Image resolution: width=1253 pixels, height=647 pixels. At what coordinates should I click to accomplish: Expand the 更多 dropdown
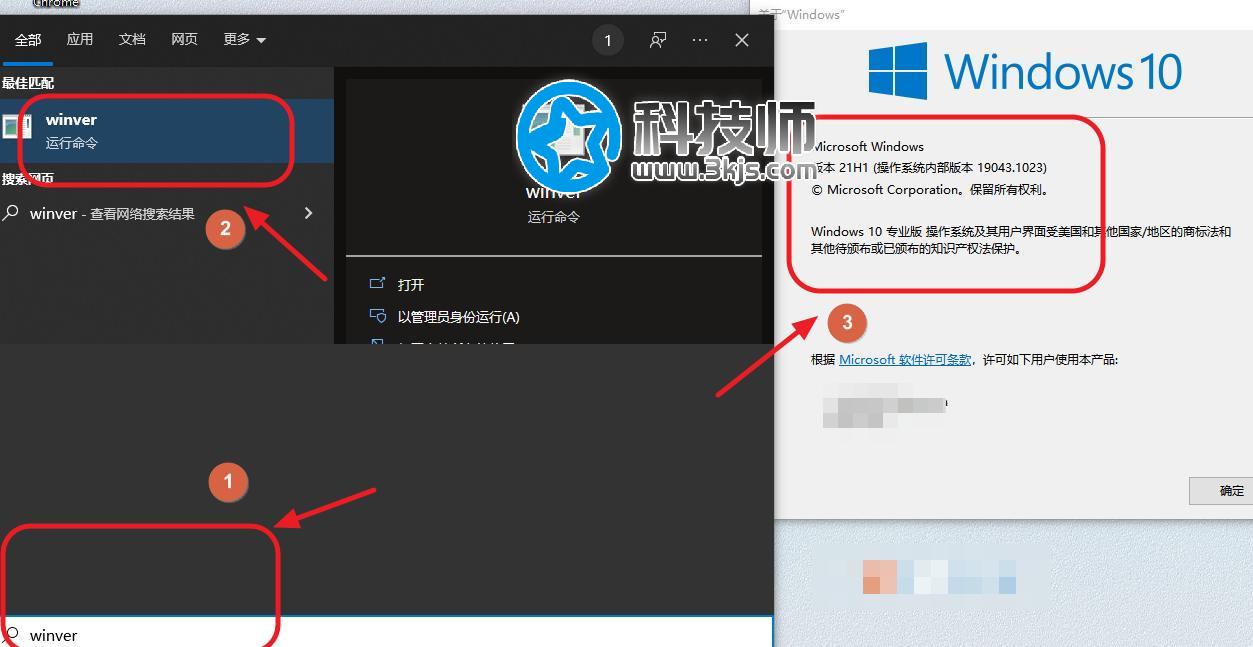[x=245, y=39]
